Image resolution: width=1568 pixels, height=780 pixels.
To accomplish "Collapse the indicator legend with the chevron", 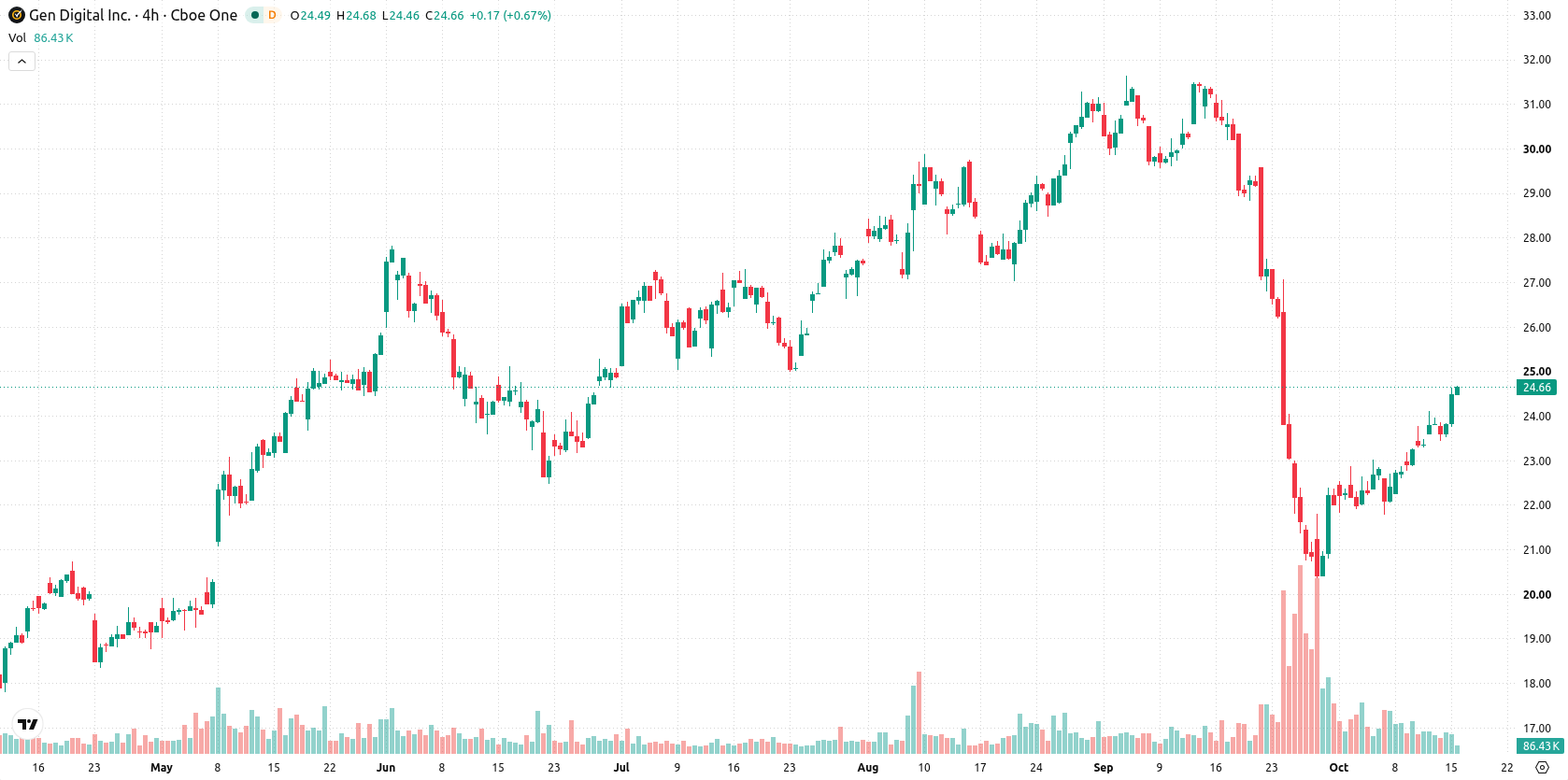I will point(22,62).
